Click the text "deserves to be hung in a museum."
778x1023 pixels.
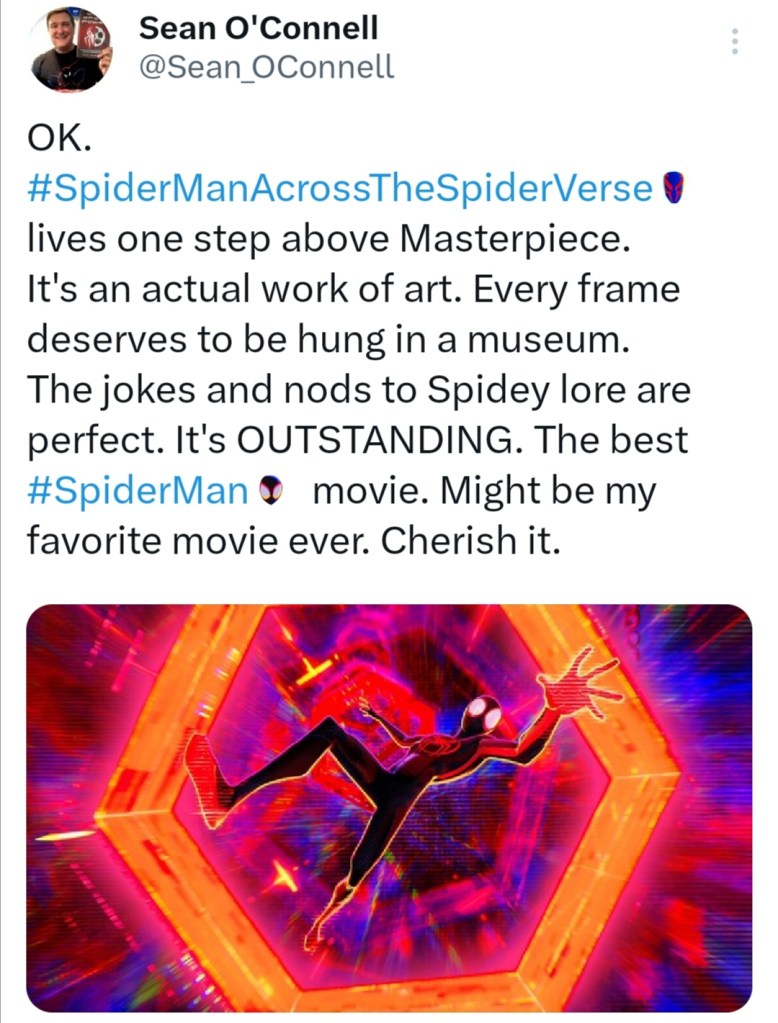coord(328,339)
